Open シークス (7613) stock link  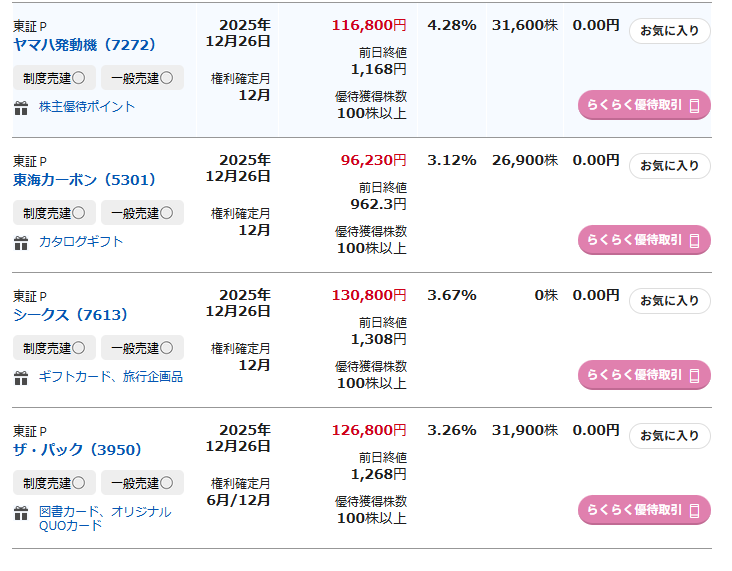coord(70,315)
